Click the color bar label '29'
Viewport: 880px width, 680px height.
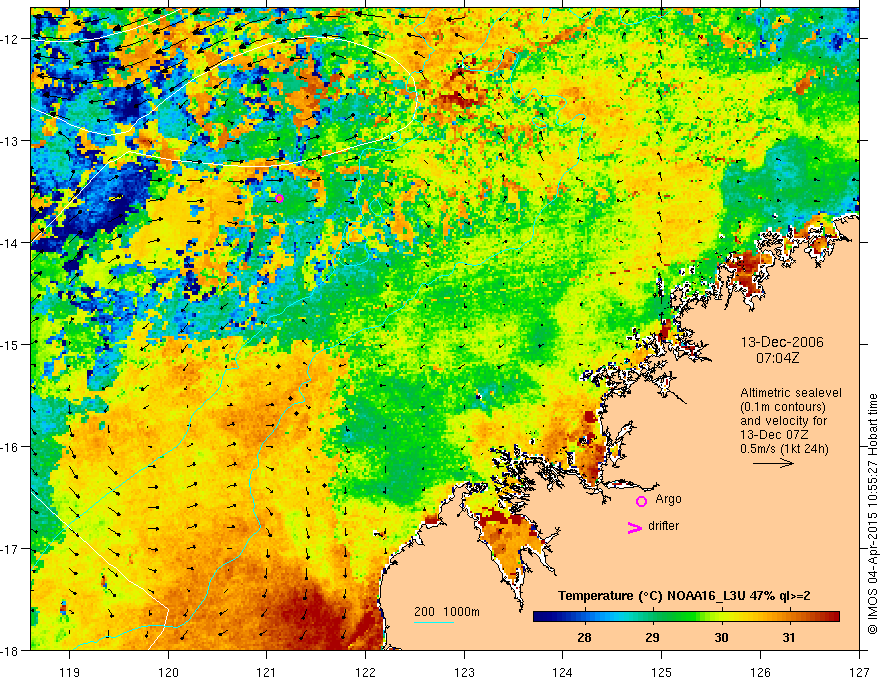click(652, 637)
